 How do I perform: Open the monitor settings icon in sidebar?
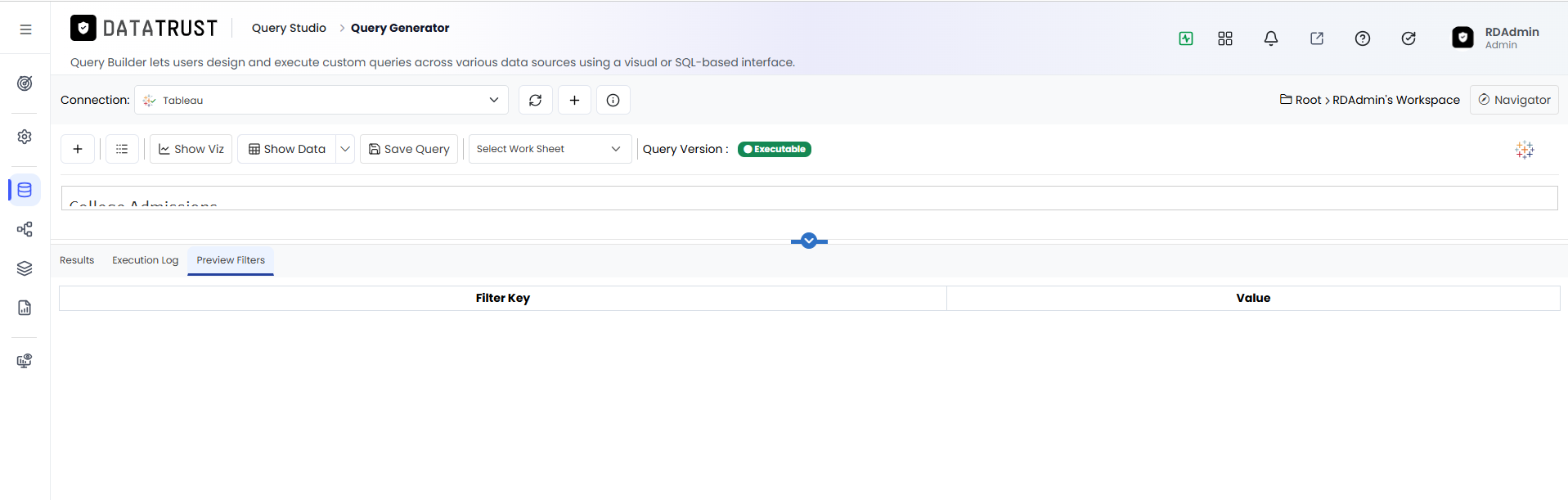pyautogui.click(x=25, y=361)
